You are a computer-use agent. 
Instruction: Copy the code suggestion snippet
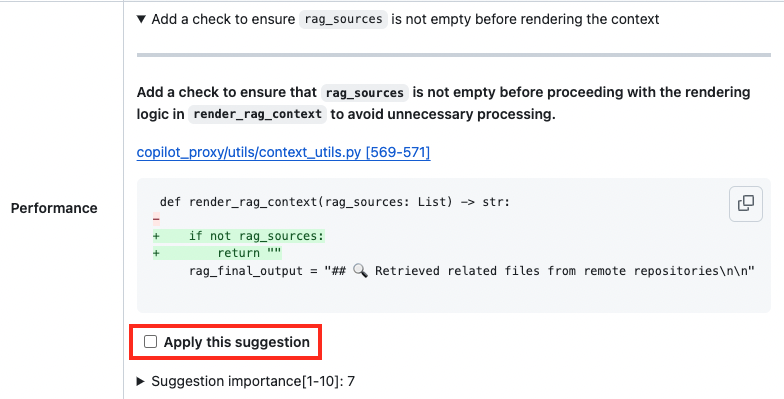tap(746, 204)
